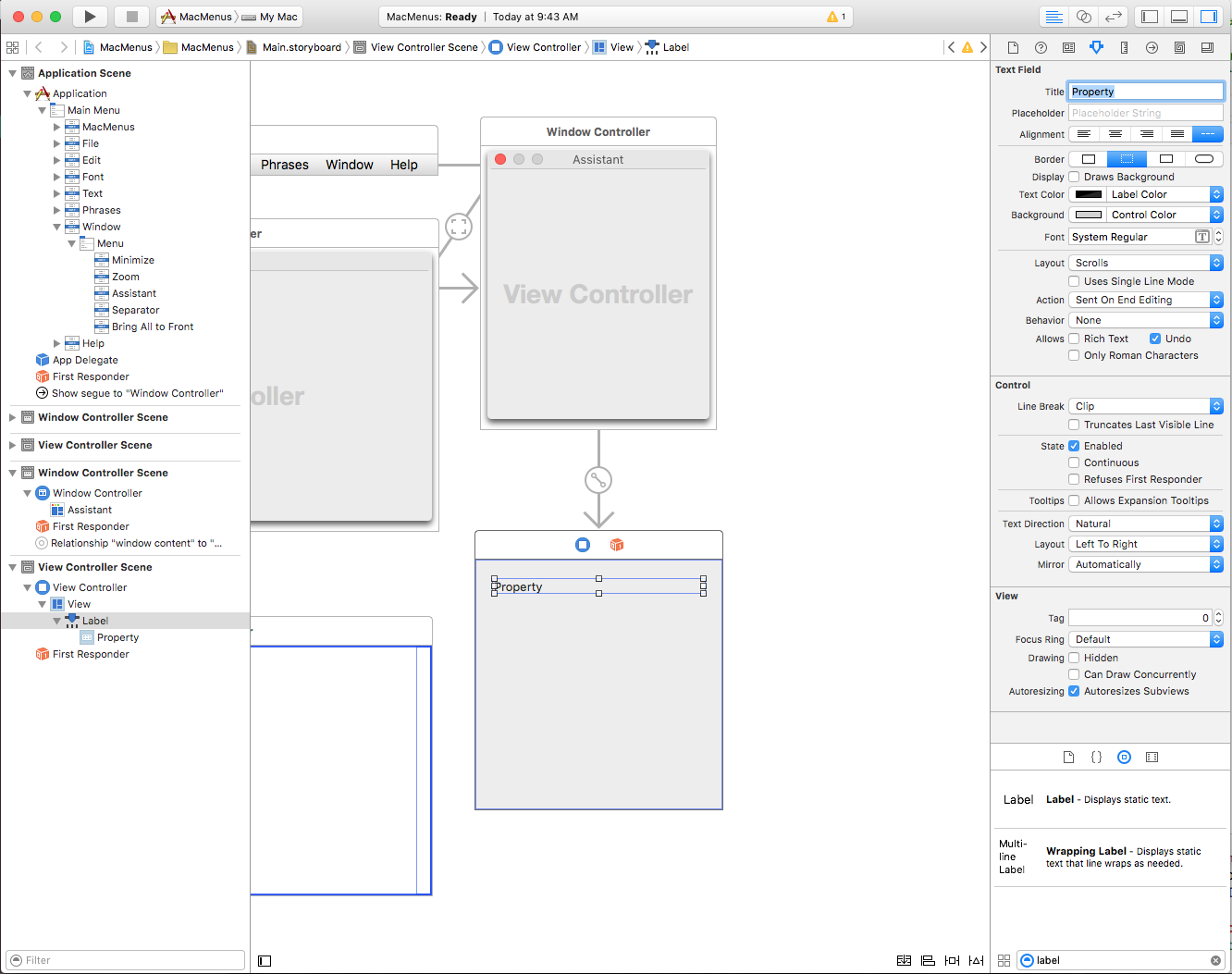The height and width of the screenshot is (974, 1232).
Task: Open the Align constraints menu
Action: (928, 960)
